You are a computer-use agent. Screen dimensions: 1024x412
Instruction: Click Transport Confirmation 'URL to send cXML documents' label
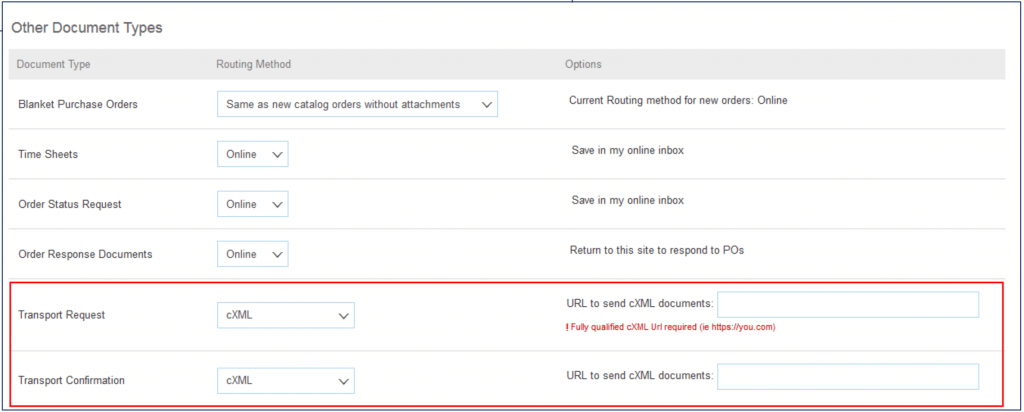click(639, 376)
